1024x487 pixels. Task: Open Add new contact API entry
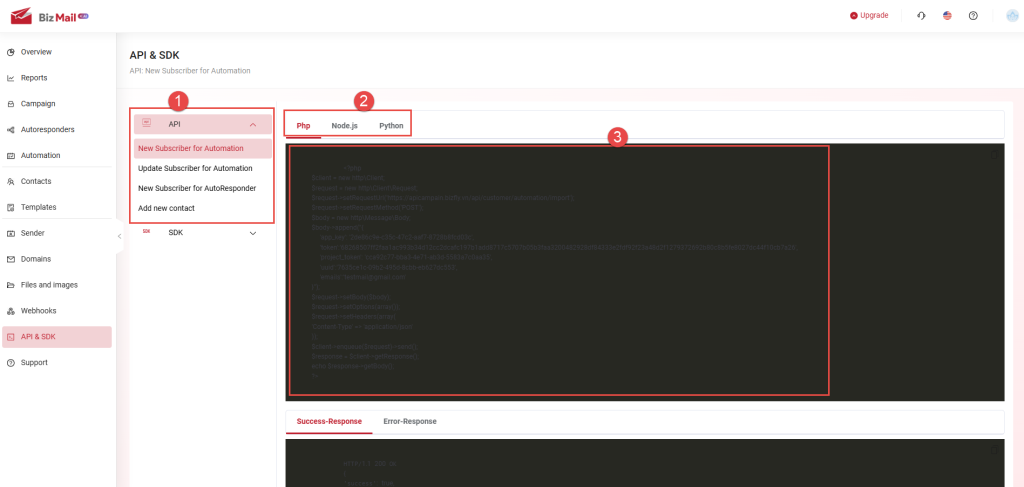(166, 208)
